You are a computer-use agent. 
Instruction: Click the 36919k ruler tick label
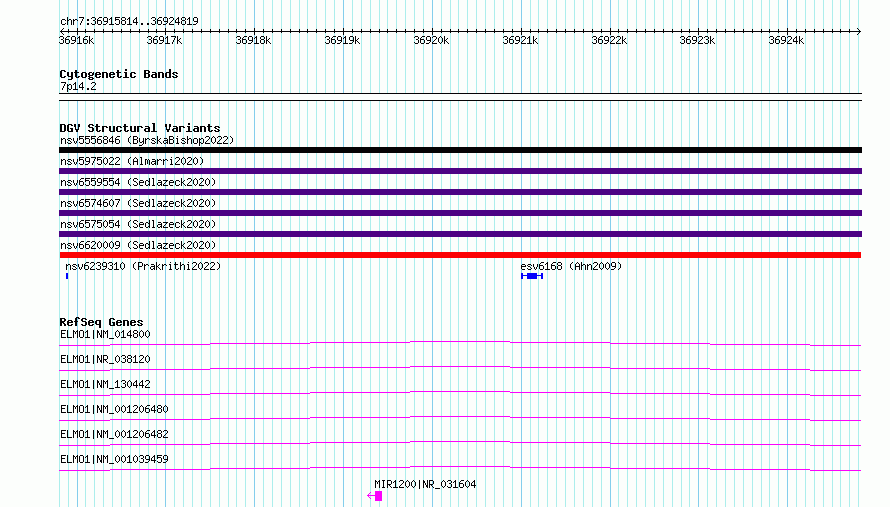point(342,40)
